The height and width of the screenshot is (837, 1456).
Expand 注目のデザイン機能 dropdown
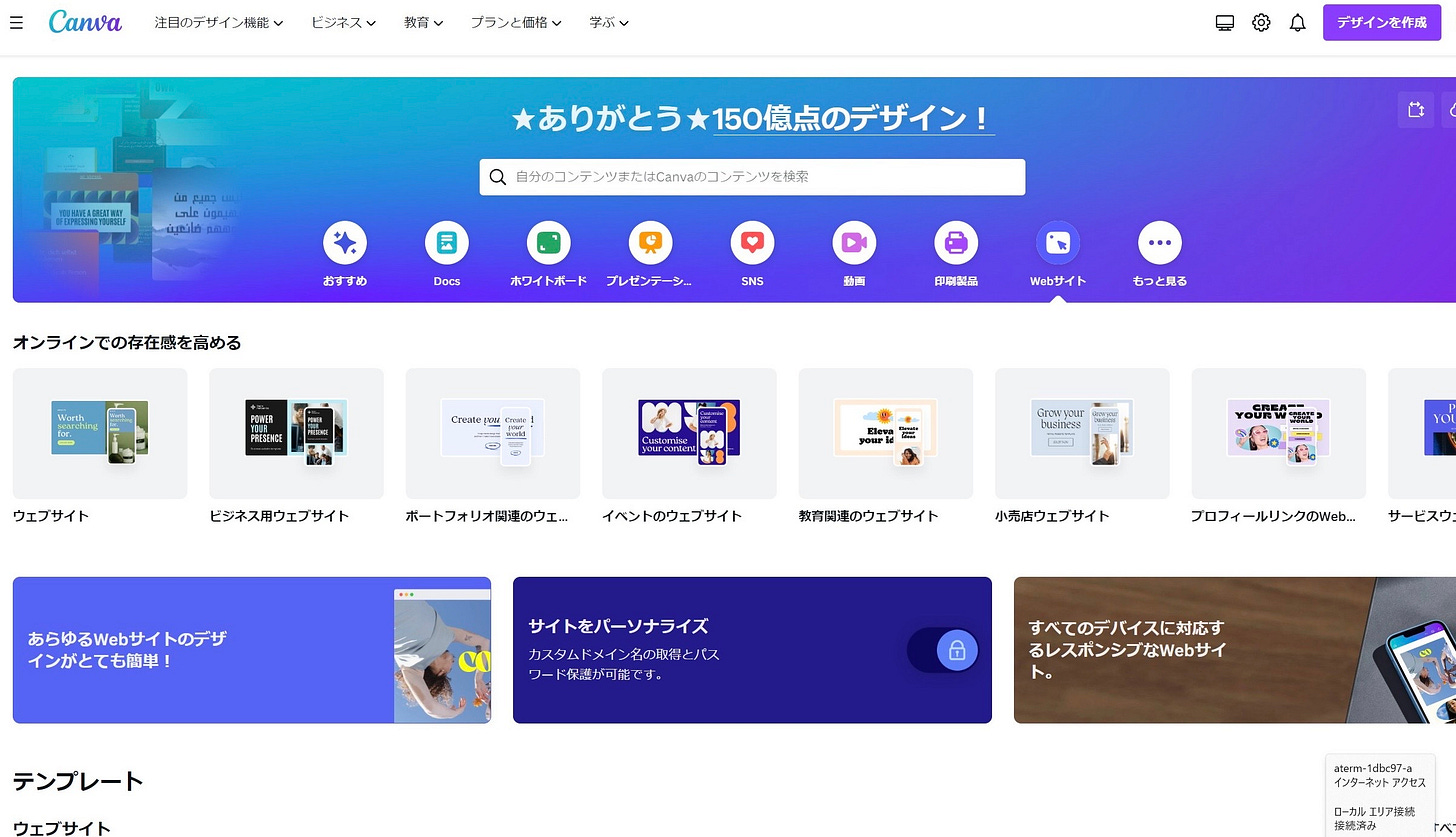219,22
